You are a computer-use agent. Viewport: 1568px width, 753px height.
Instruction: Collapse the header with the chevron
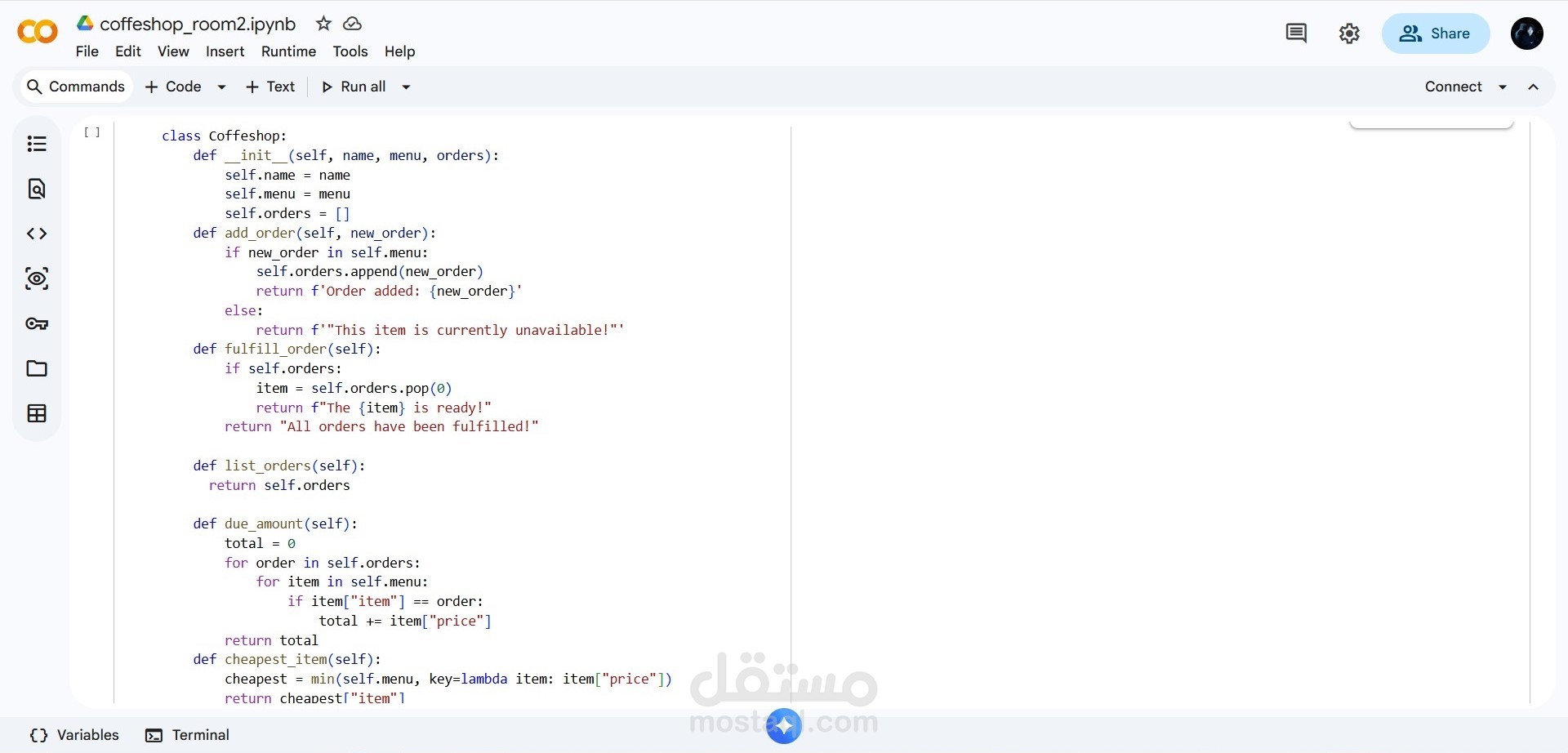[x=1534, y=87]
